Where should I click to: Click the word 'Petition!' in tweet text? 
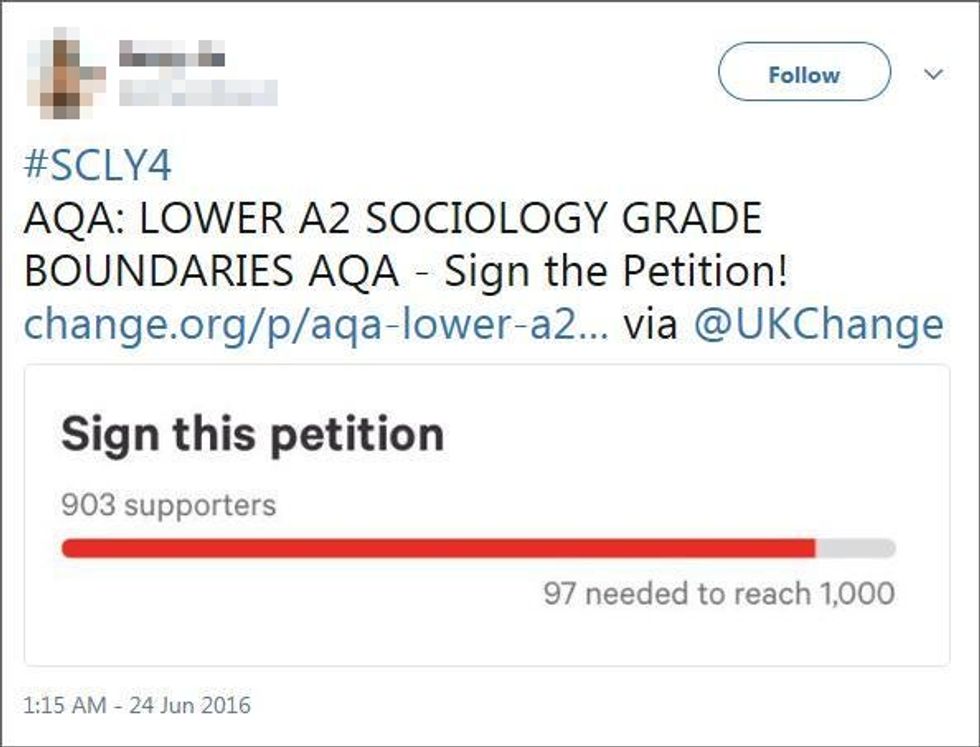pyautogui.click(x=706, y=271)
